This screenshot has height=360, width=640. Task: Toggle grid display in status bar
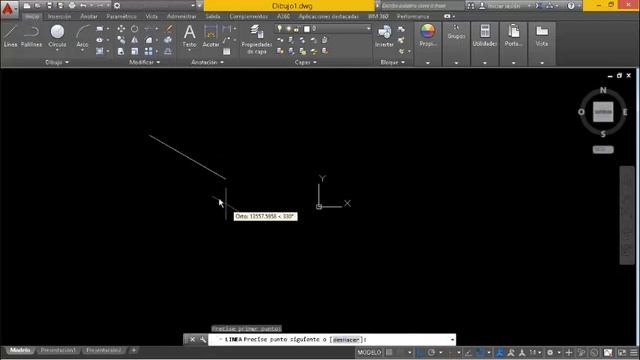pos(389,352)
